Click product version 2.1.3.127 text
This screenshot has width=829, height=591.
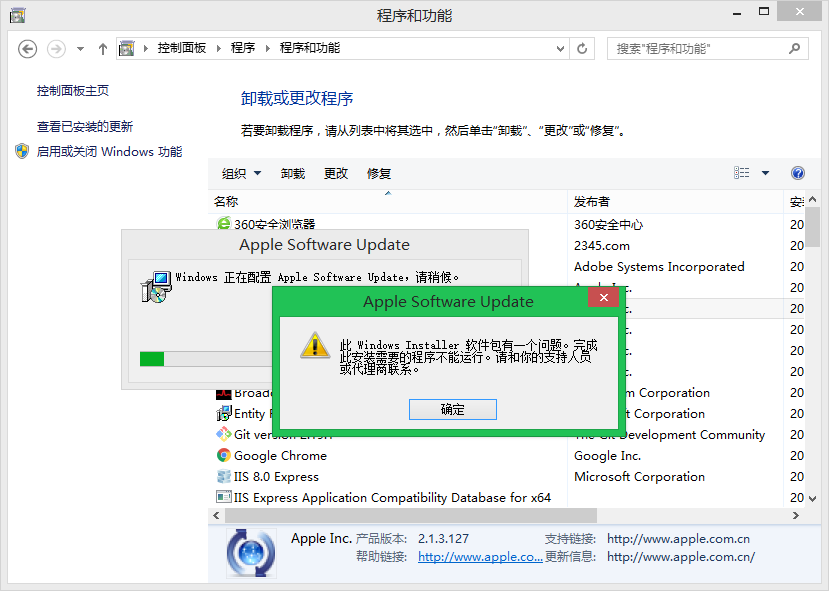(x=443, y=539)
